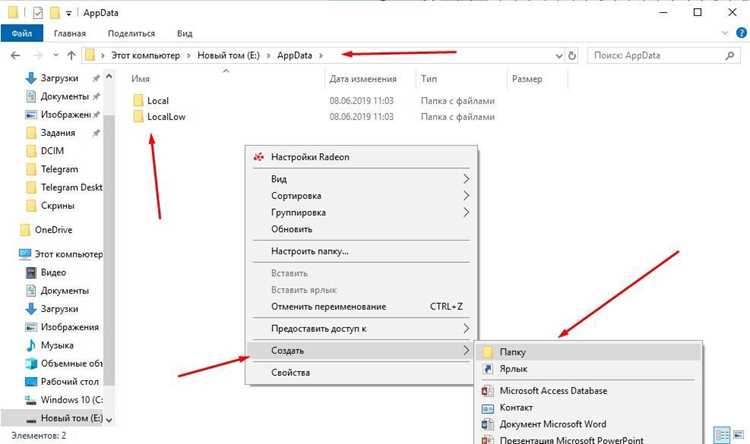Sort by Размер column header
750x444 pixels.
pyautogui.click(x=527, y=79)
